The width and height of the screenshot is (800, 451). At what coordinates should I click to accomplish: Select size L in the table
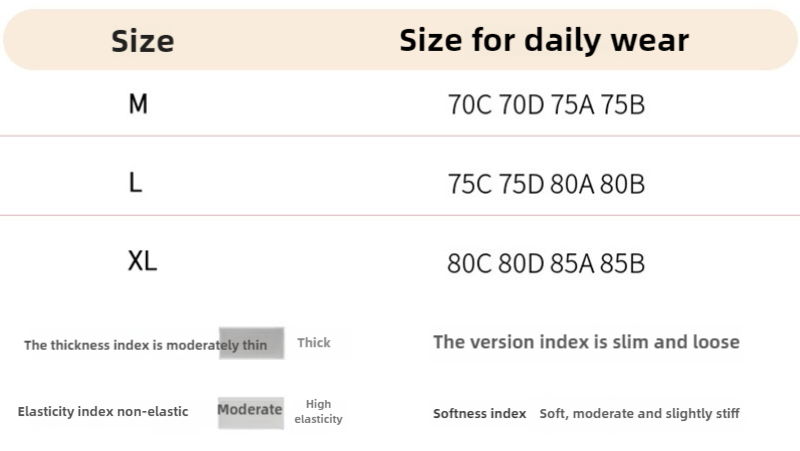point(136,183)
